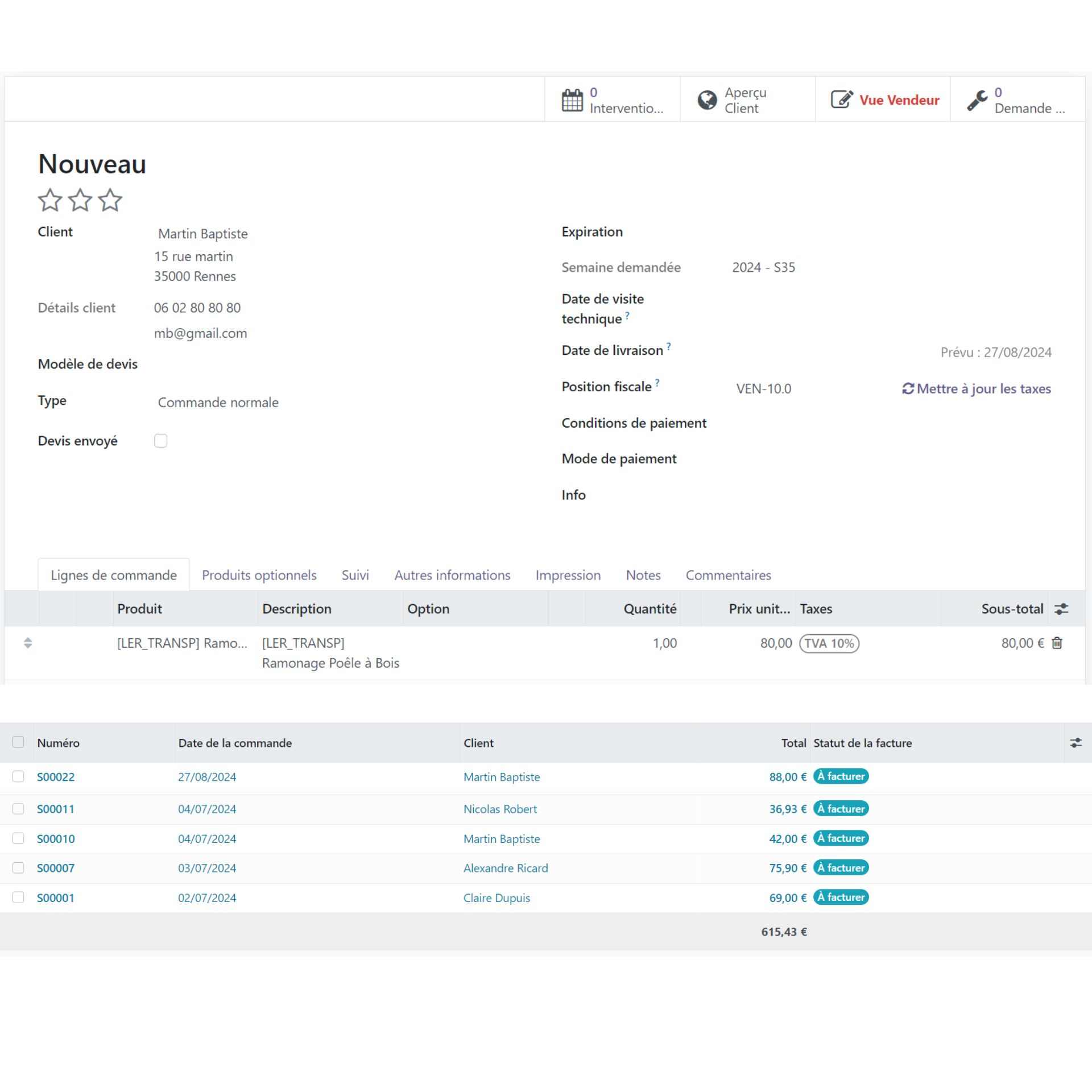Switch to Lignes de commande tab

pyautogui.click(x=114, y=575)
